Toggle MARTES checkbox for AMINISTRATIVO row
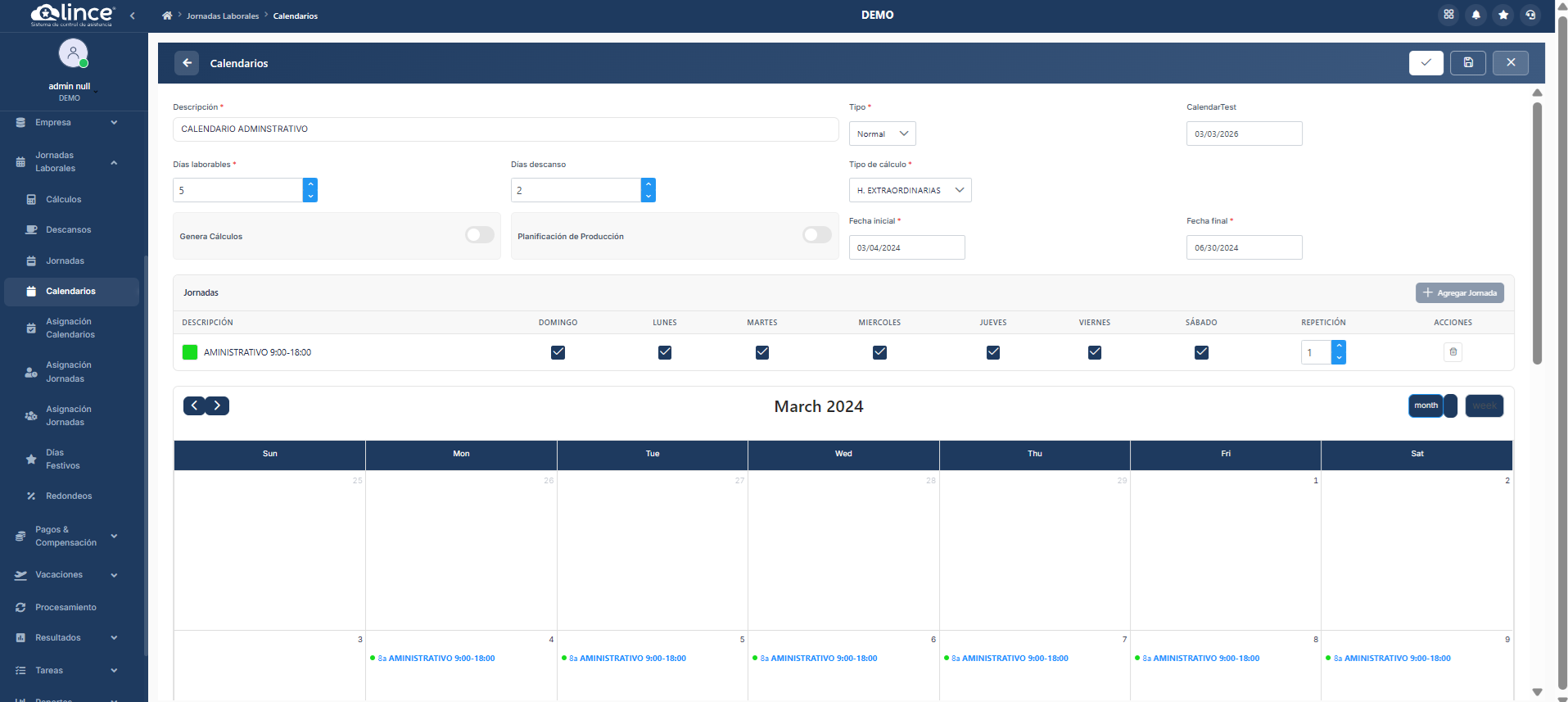 pos(762,352)
